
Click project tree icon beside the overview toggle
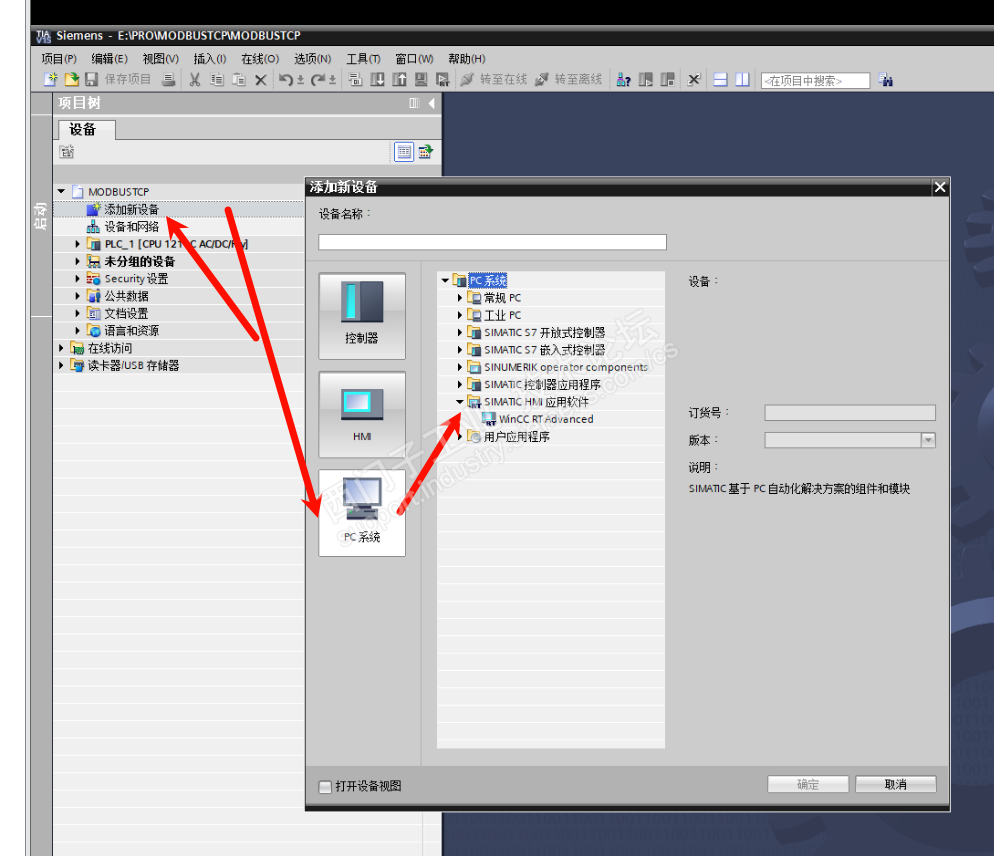425,152
